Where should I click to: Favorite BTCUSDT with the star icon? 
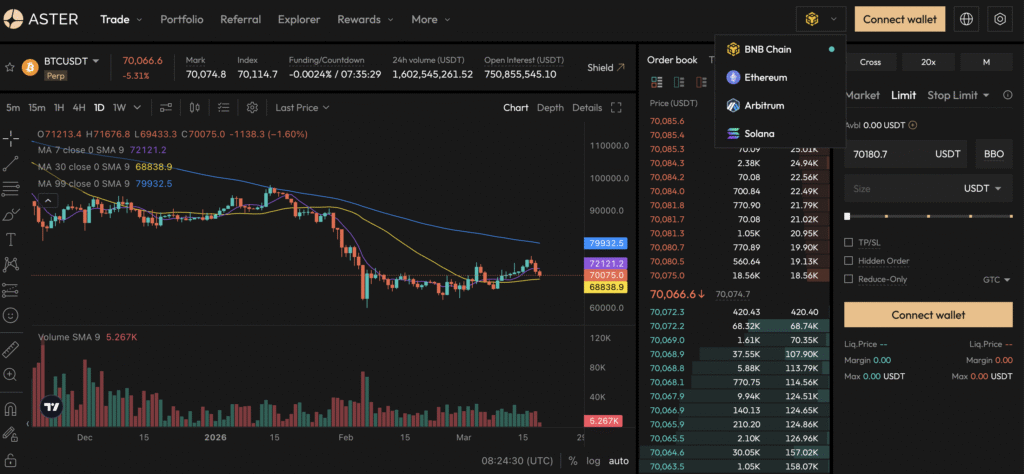10,67
